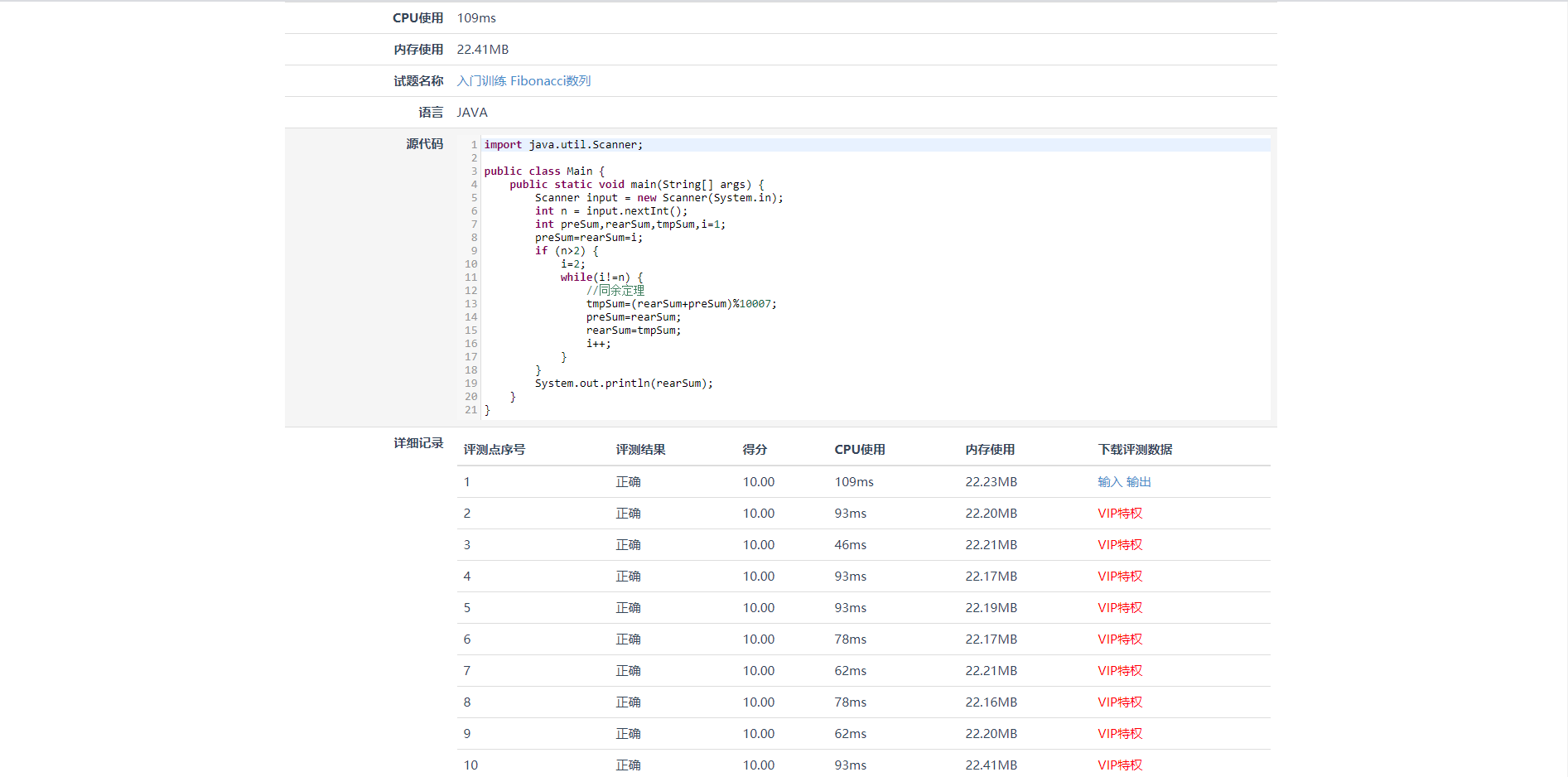This screenshot has height=777, width=1568.
Task: Click code line int n = input.nextInt();
Action: coord(611,211)
